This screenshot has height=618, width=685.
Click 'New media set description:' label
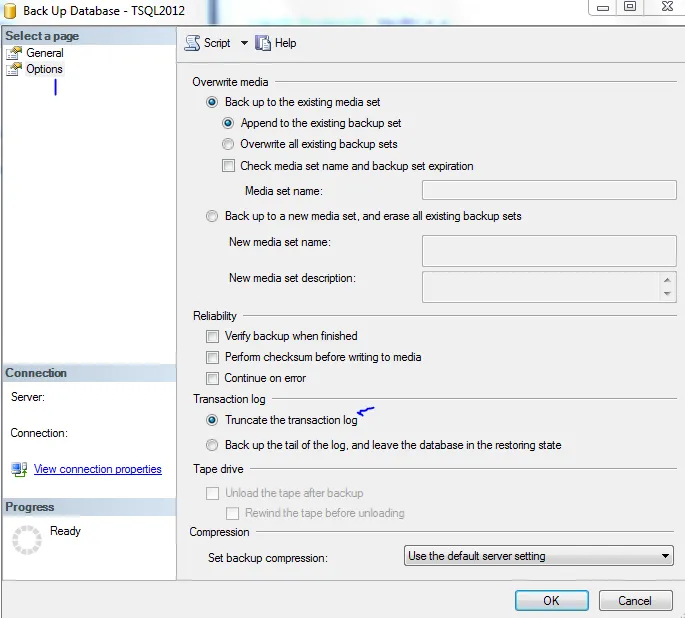(292, 278)
